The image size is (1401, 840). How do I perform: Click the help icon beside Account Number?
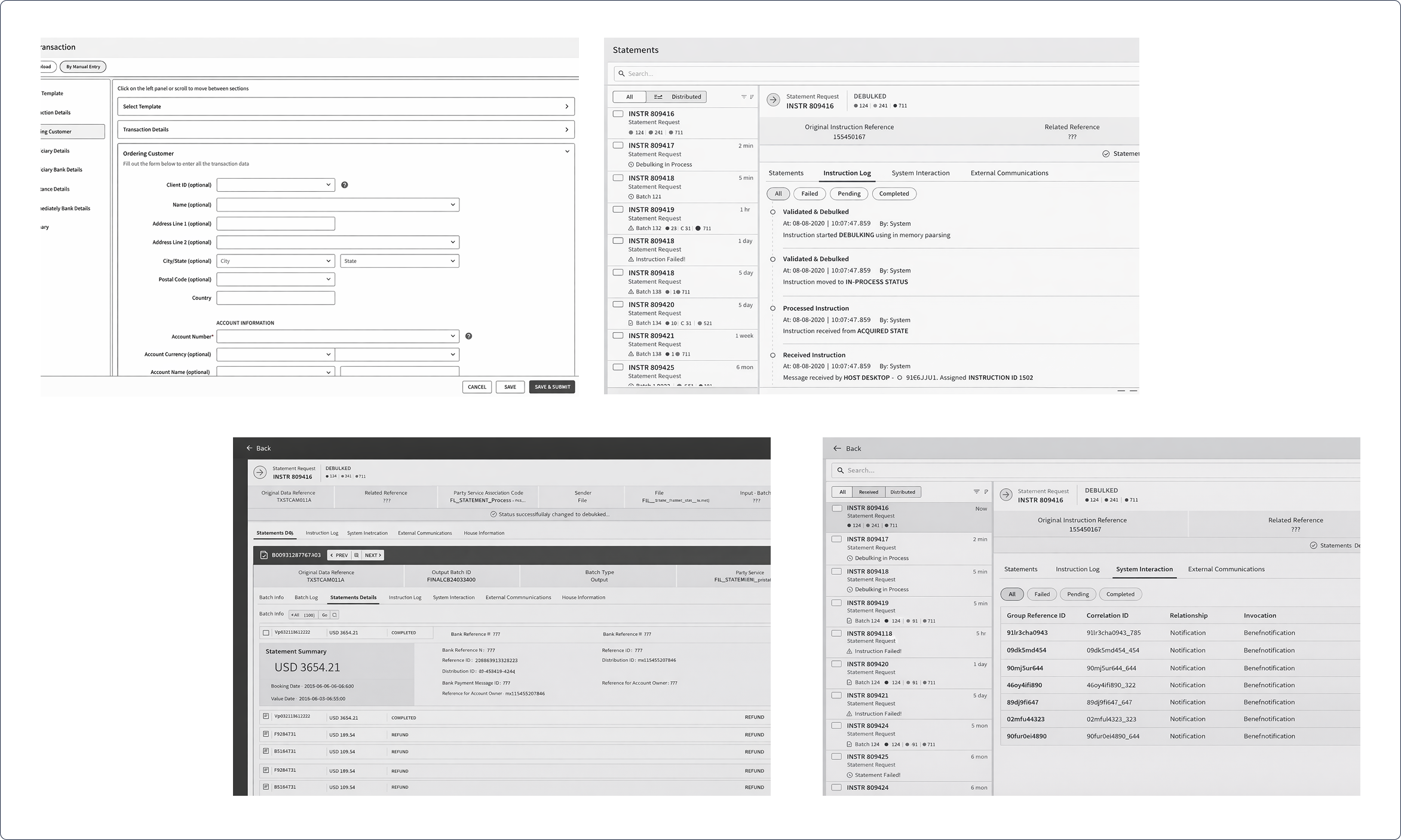tap(468, 336)
